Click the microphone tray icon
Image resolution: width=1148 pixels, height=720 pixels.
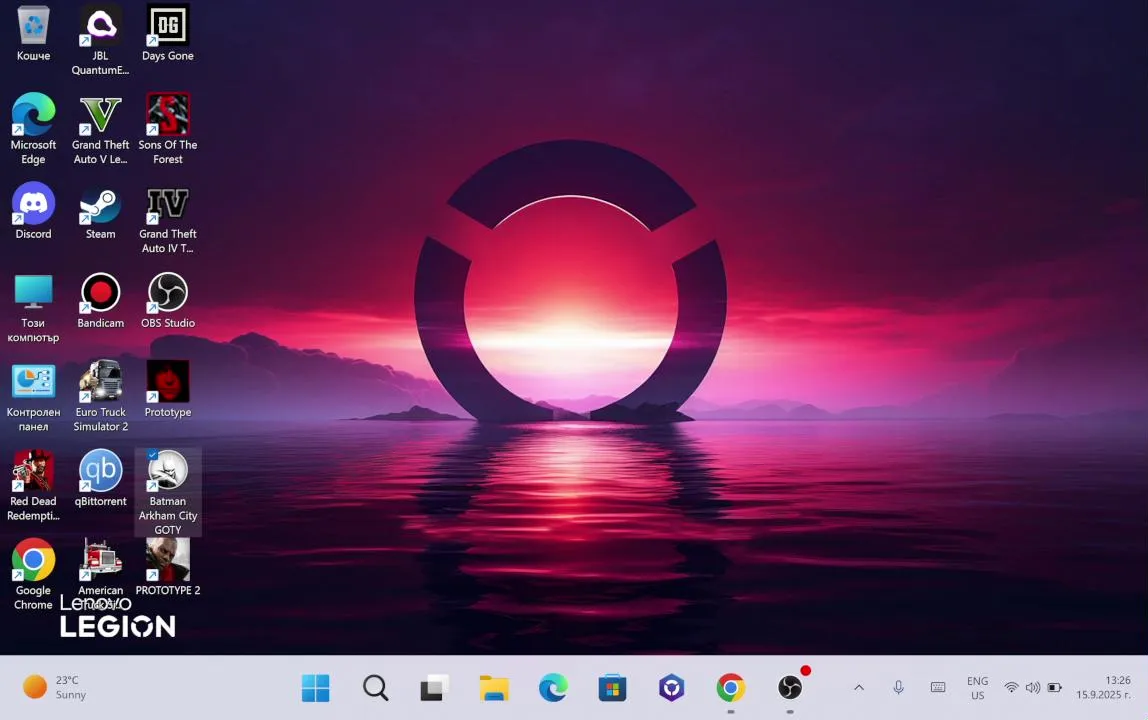click(x=898, y=687)
